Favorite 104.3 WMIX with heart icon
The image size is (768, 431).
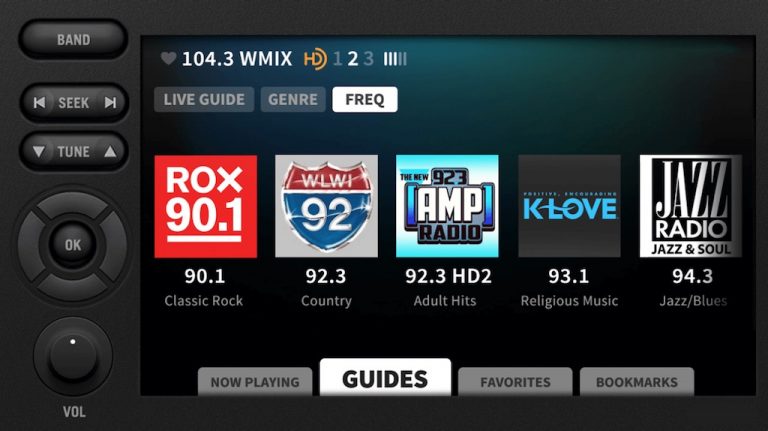pos(168,58)
